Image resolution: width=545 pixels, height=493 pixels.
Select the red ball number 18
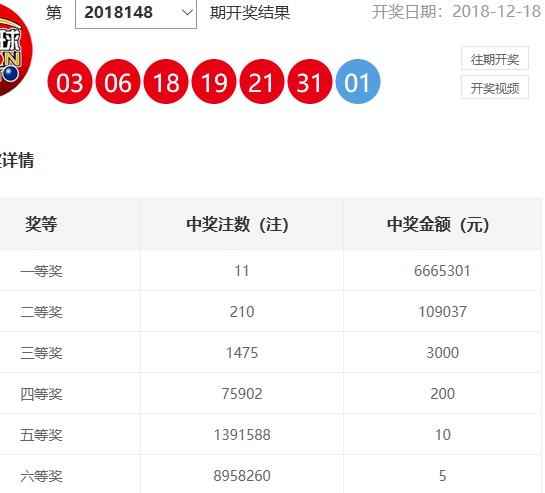coord(166,82)
